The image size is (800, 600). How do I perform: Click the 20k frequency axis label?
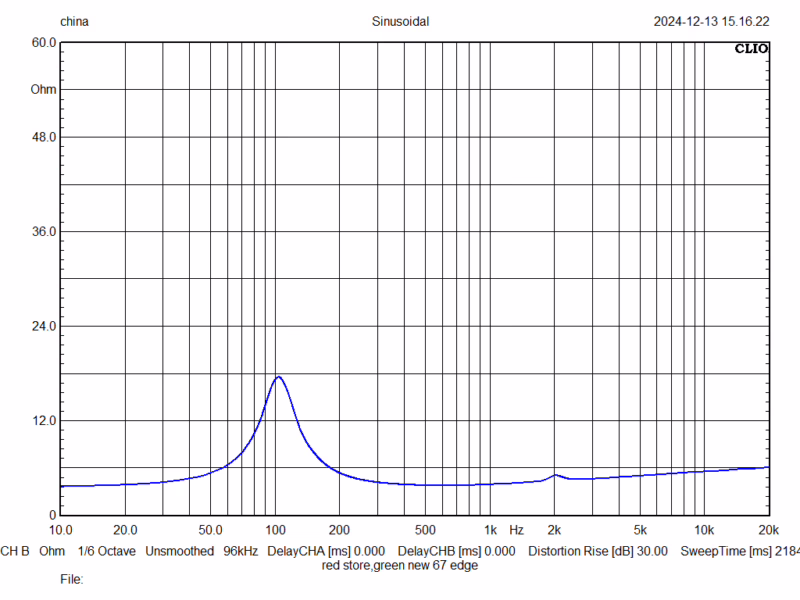coord(767,529)
